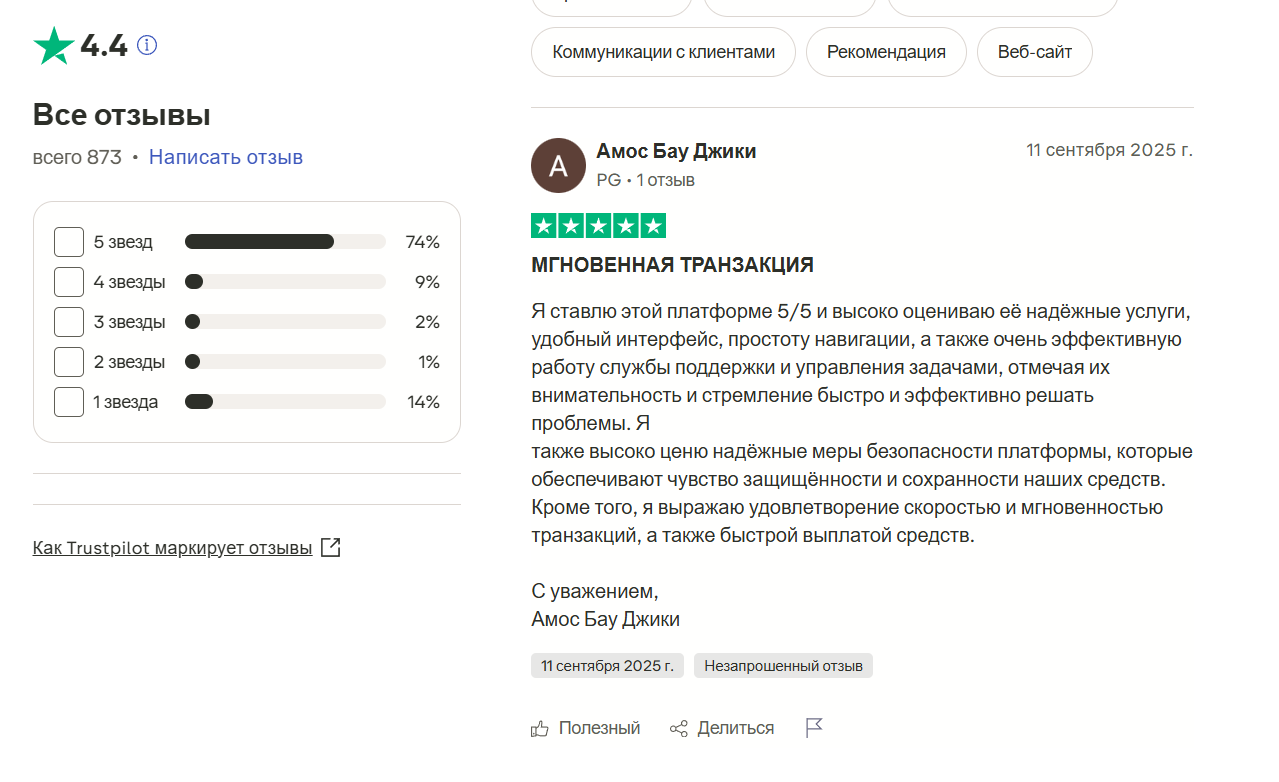Tick the 4 звезды filter checkbox
This screenshot has height=782, width=1279.
pyautogui.click(x=69, y=282)
